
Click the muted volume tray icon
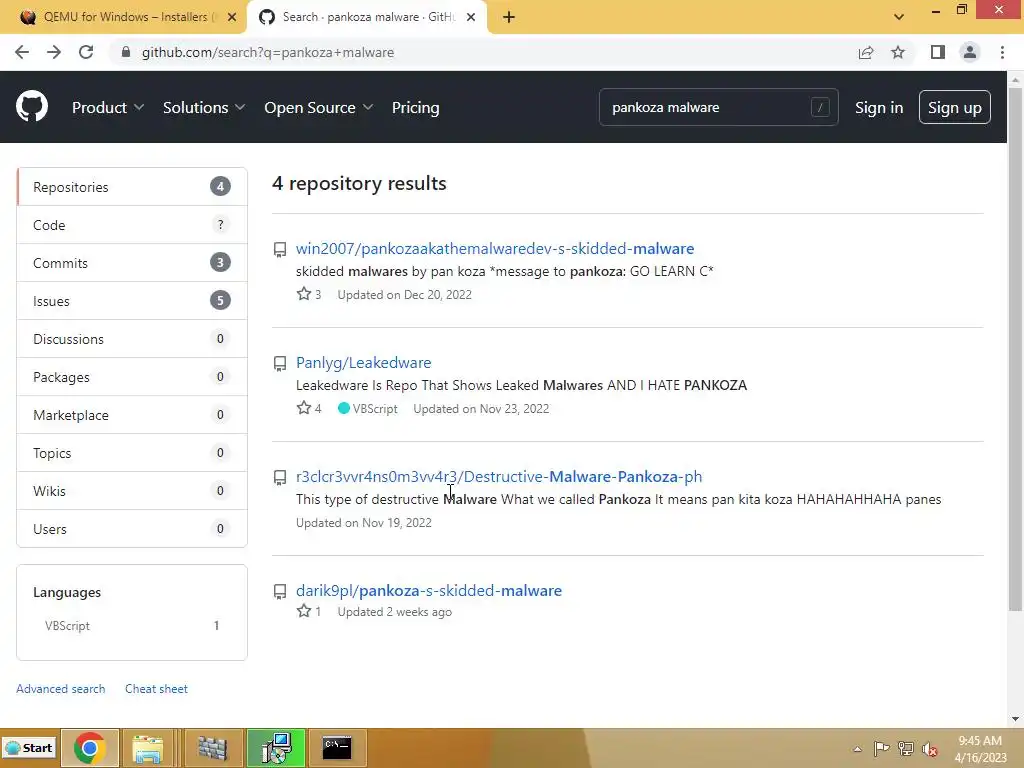pyautogui.click(x=929, y=749)
